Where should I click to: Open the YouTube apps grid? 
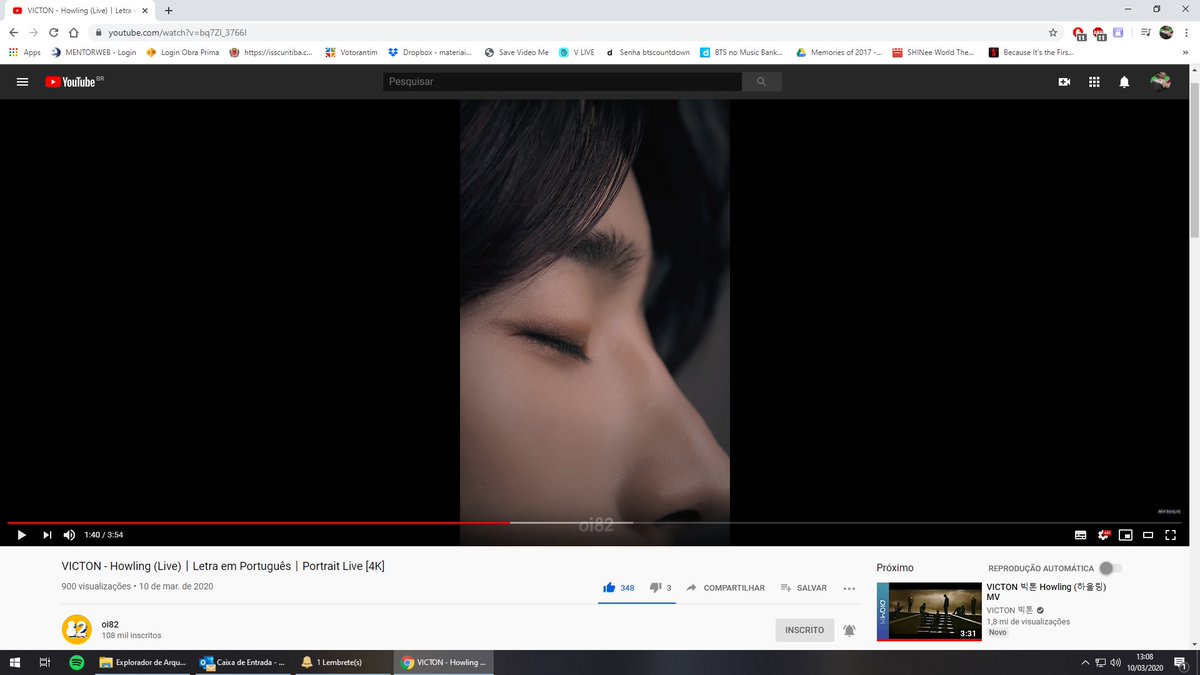(x=1094, y=82)
